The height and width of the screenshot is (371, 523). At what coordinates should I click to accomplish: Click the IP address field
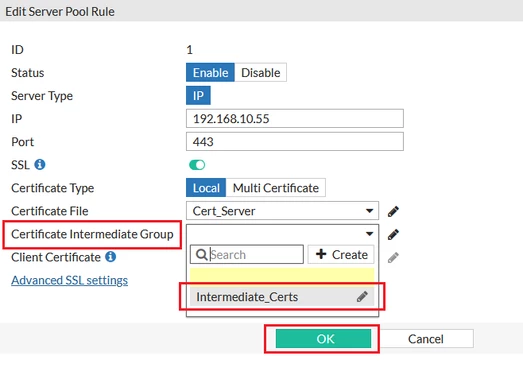295,118
